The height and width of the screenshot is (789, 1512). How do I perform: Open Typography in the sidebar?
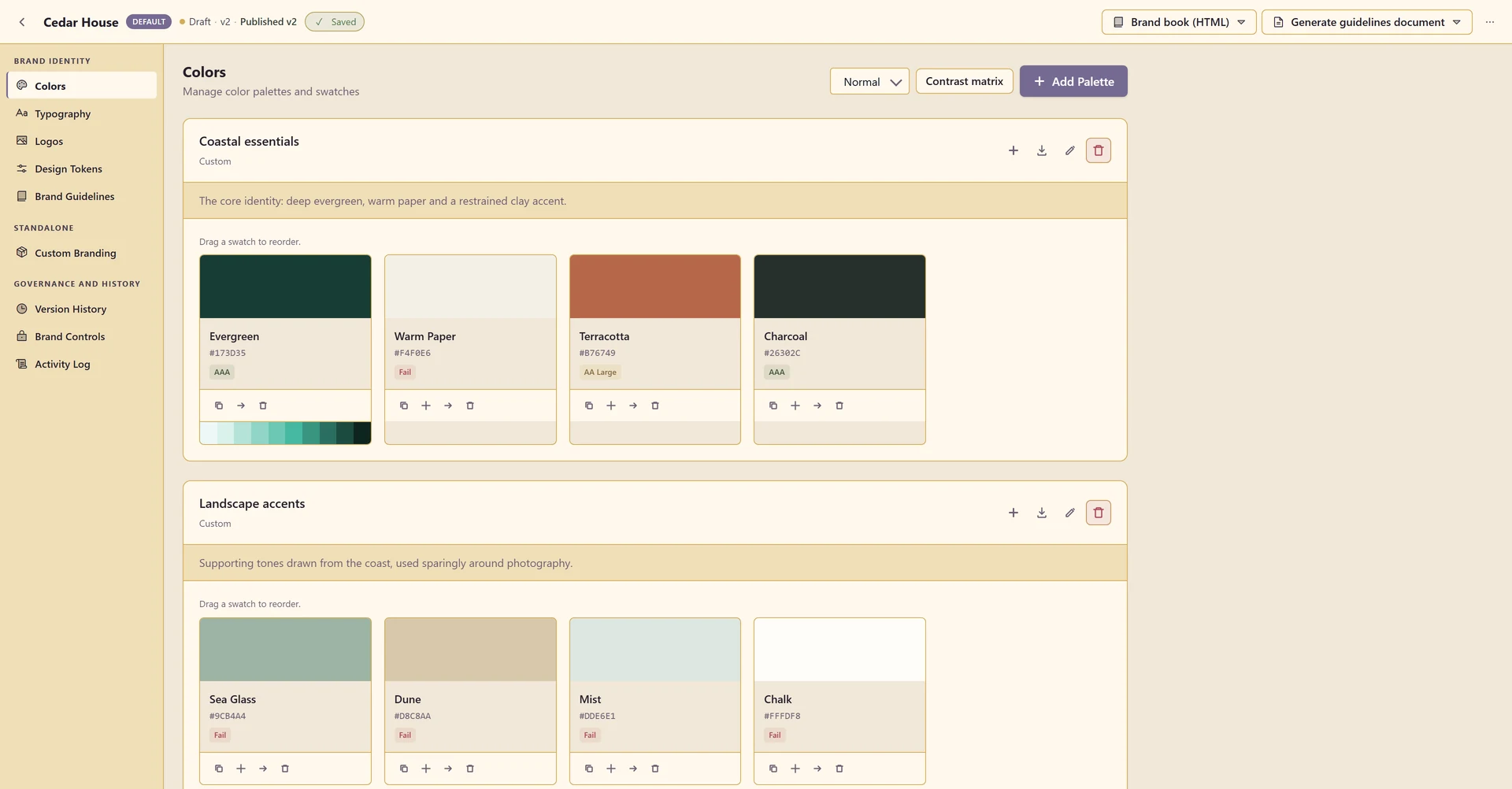click(82, 113)
